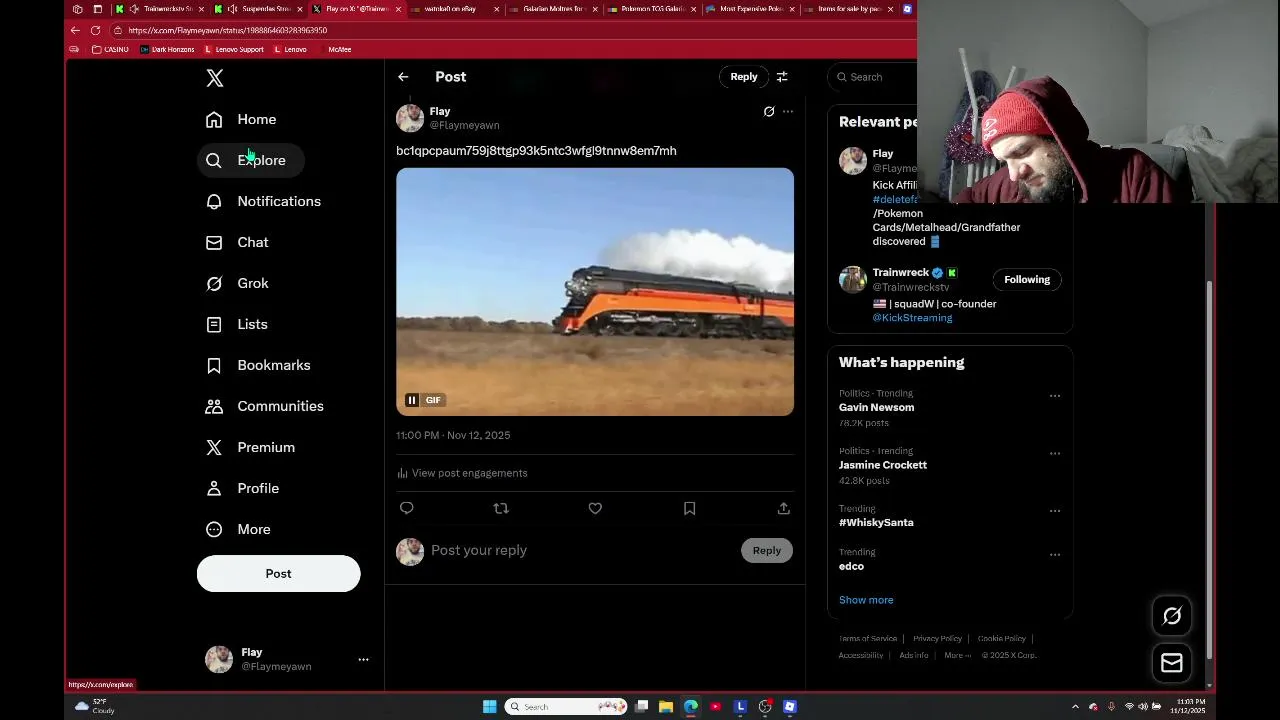Open the Privacy Policy footer link
This screenshot has width=1280, height=720.
tap(937, 639)
